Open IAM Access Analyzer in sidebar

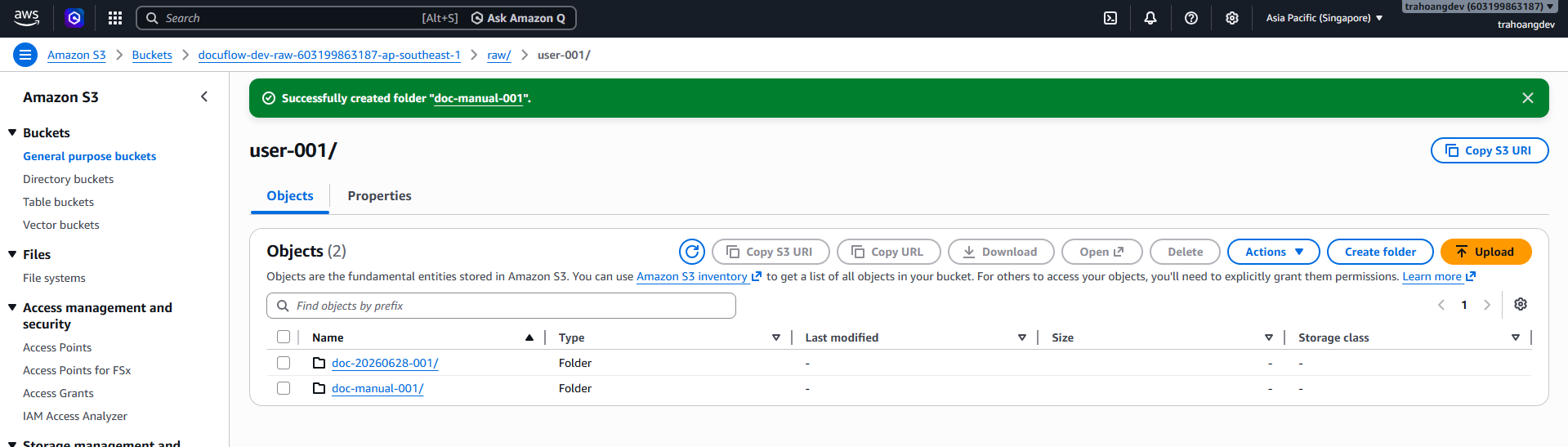[x=75, y=416]
